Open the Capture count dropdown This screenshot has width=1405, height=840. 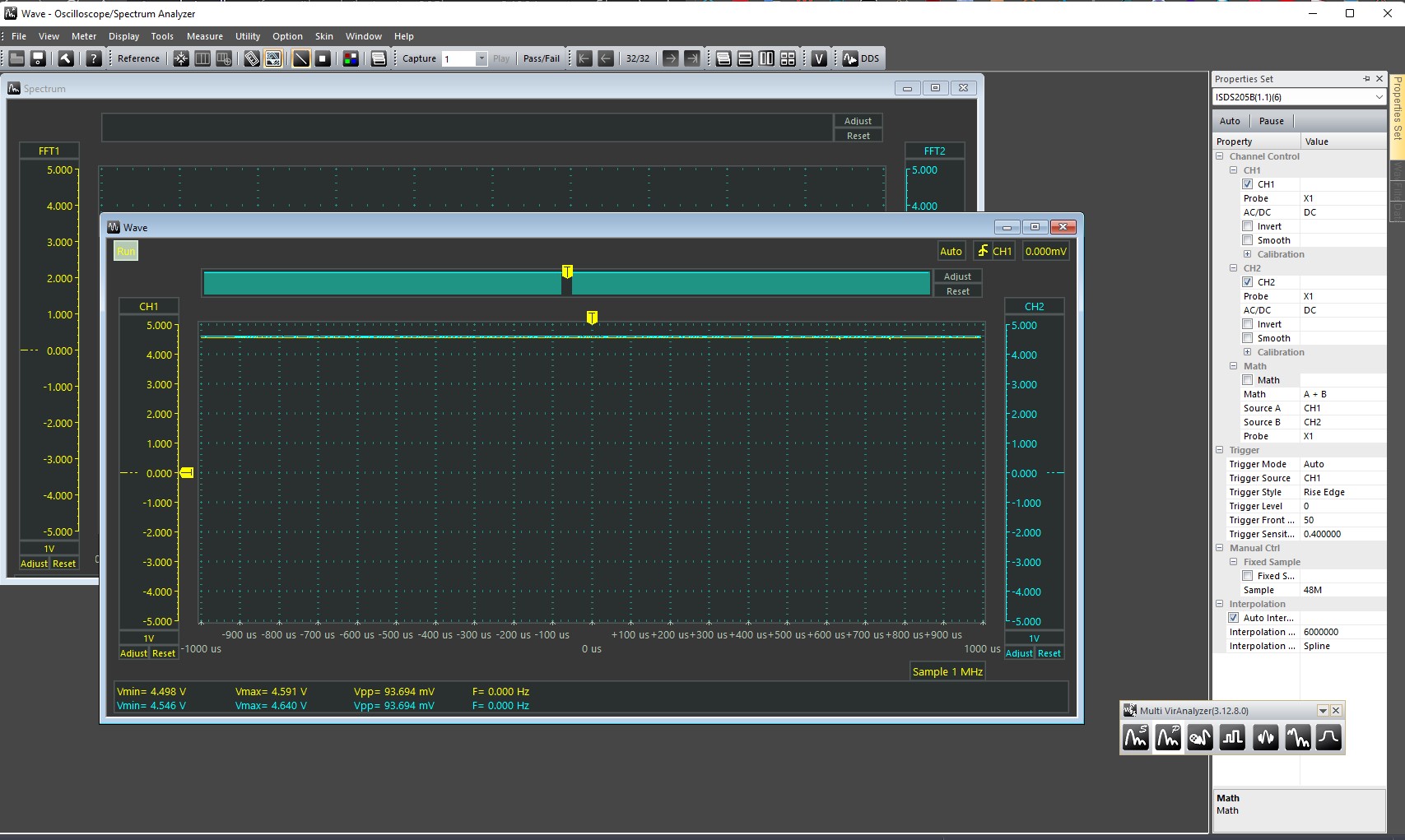pos(482,58)
